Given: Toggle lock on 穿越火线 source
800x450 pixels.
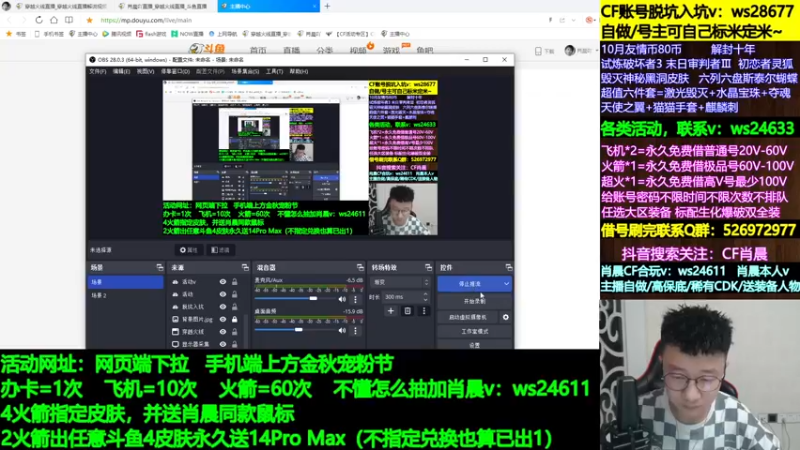Looking at the screenshot, I should coord(235,332).
